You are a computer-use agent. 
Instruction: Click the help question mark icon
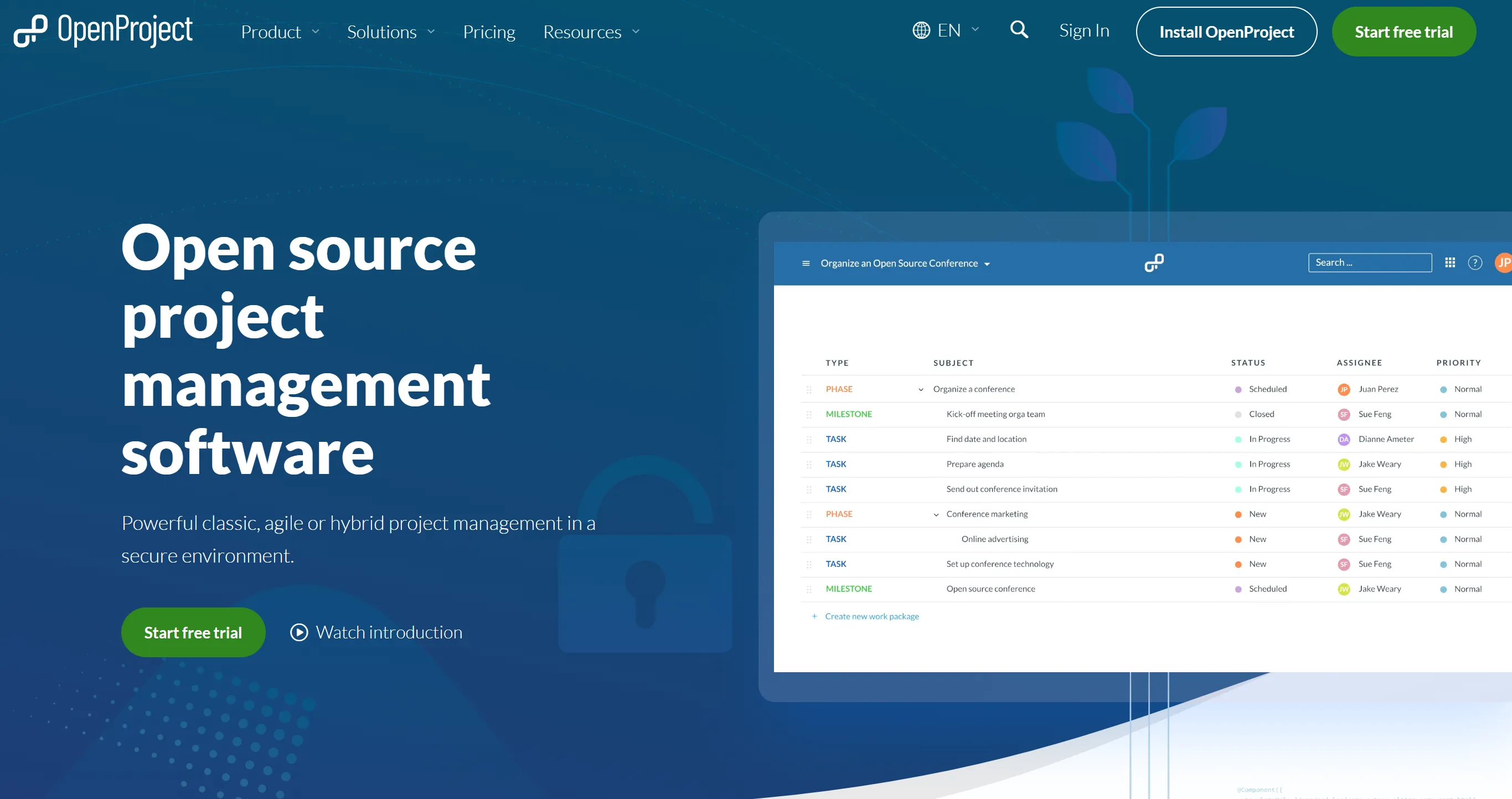tap(1476, 263)
